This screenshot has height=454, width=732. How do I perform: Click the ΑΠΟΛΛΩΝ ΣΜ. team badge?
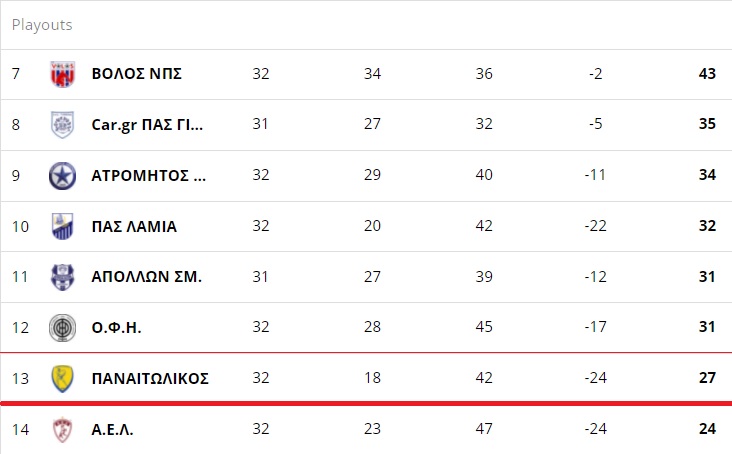pyautogui.click(x=62, y=277)
